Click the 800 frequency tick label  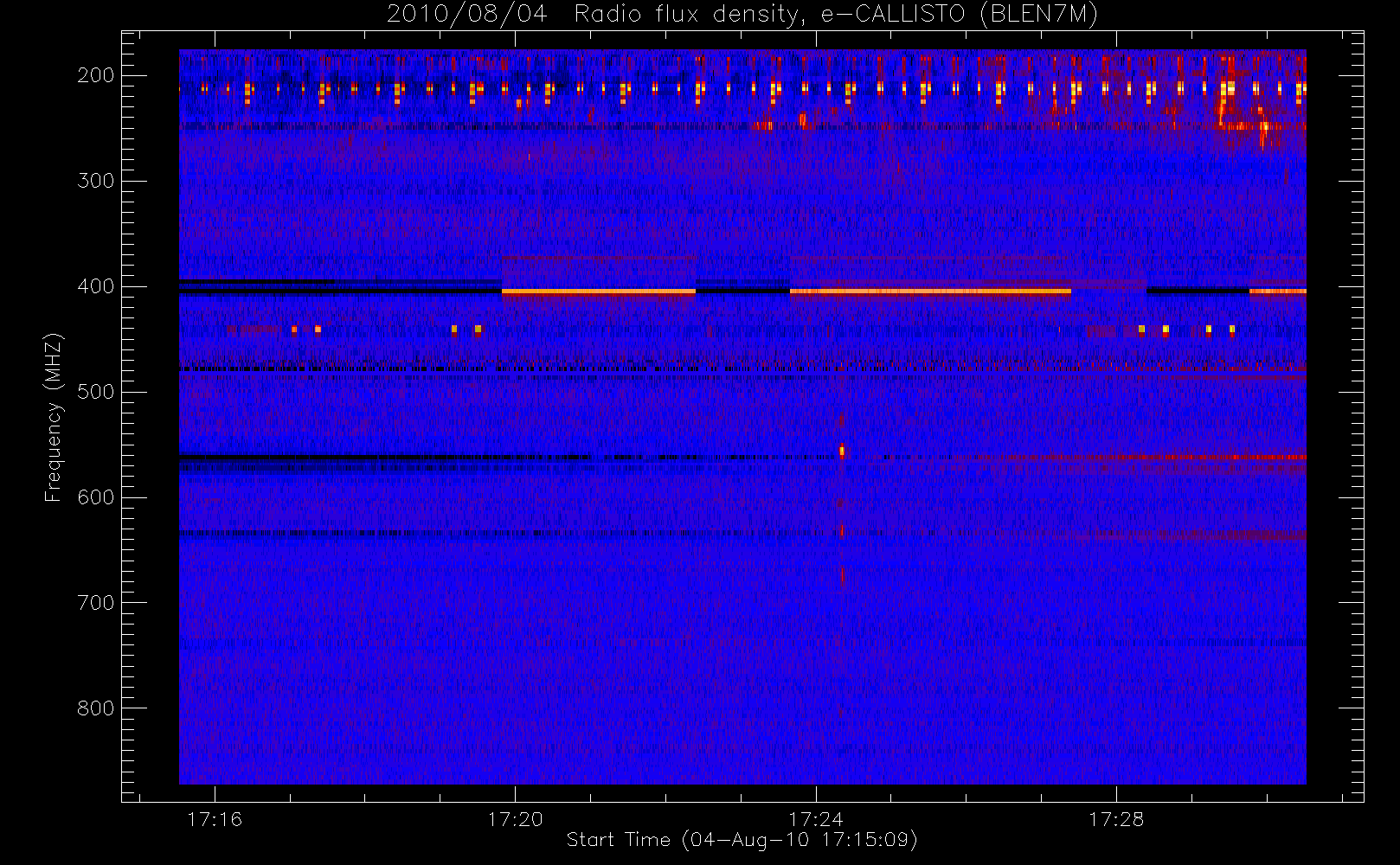[95, 708]
